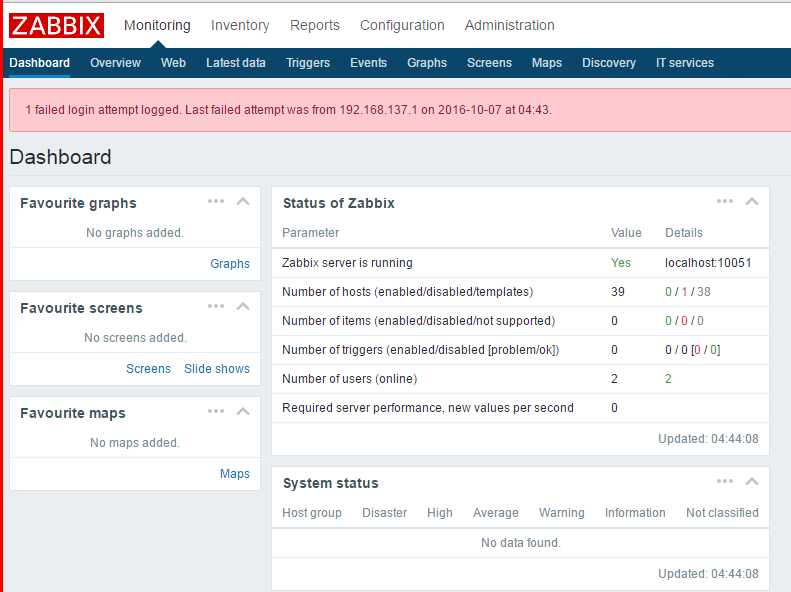Go to the Overview submenu tab
Screen dimensions: 791x592
pos(116,63)
